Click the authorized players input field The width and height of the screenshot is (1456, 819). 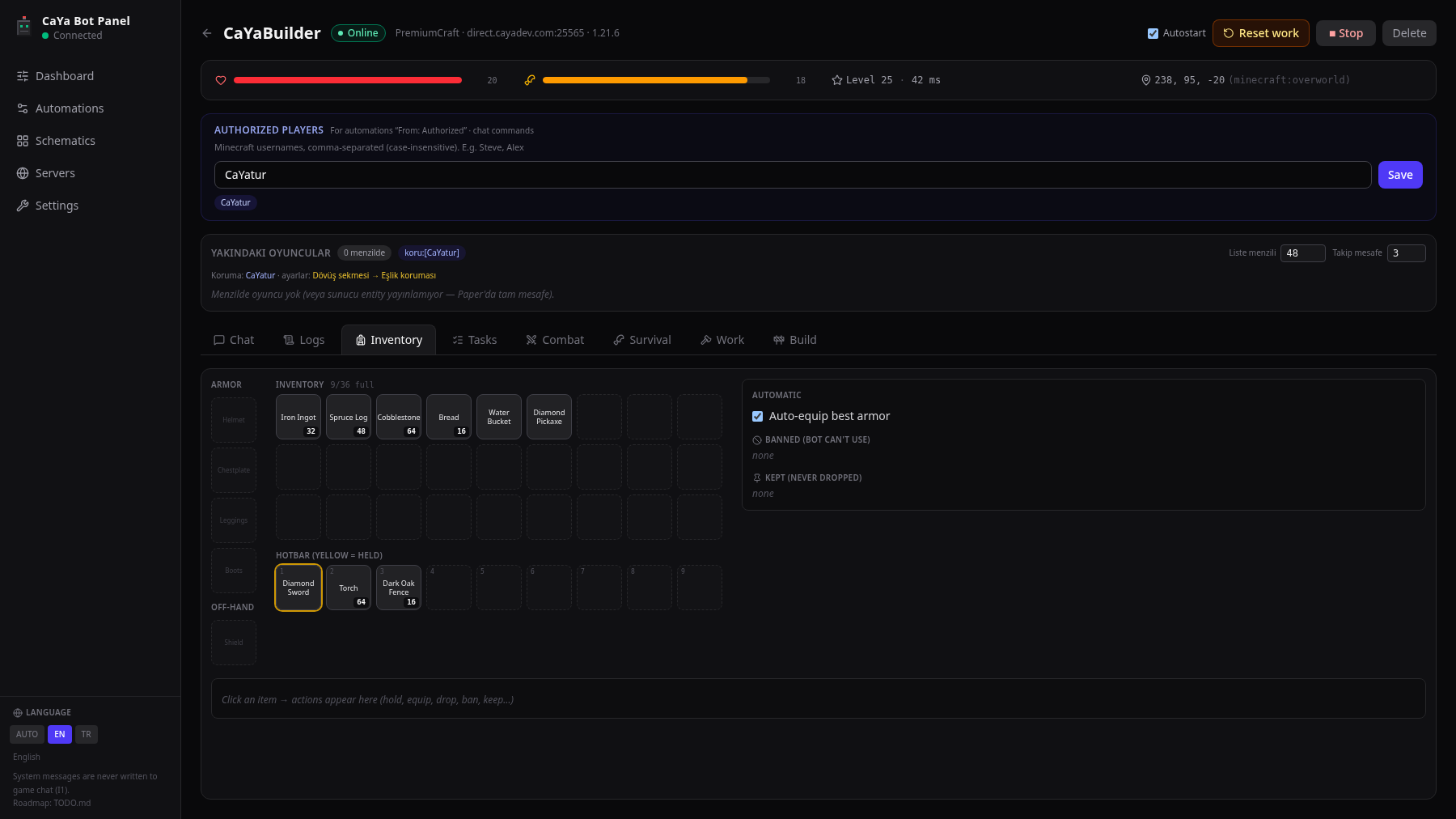tap(793, 175)
